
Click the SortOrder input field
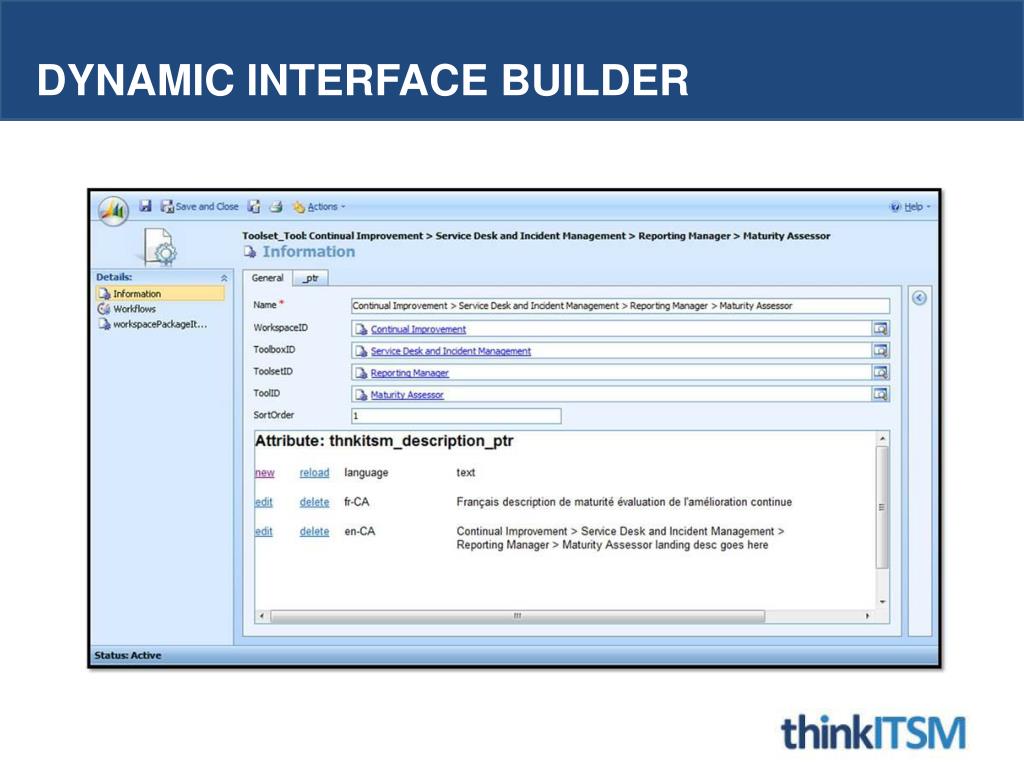click(x=456, y=415)
